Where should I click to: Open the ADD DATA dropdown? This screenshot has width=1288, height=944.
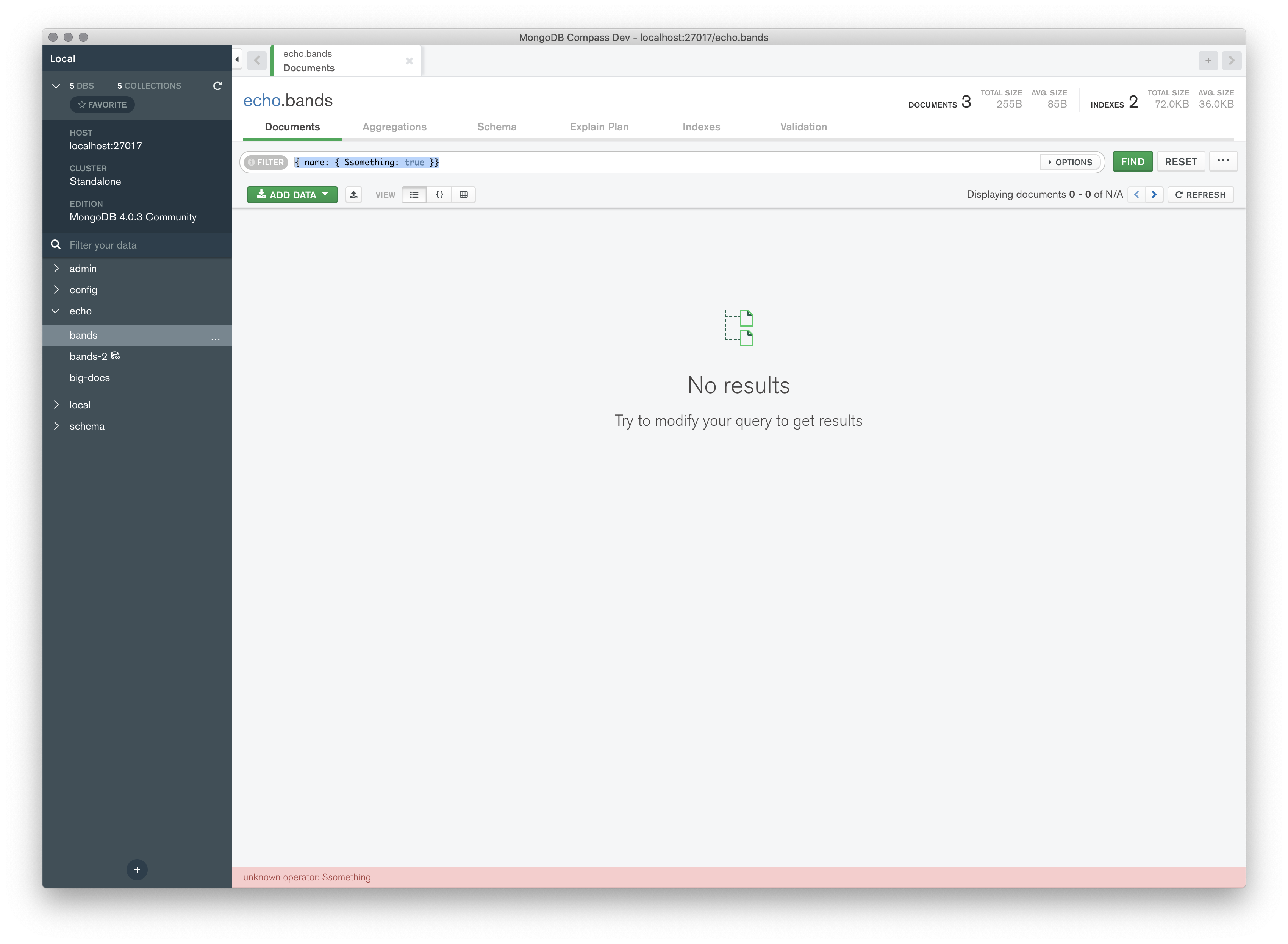pyautogui.click(x=292, y=195)
